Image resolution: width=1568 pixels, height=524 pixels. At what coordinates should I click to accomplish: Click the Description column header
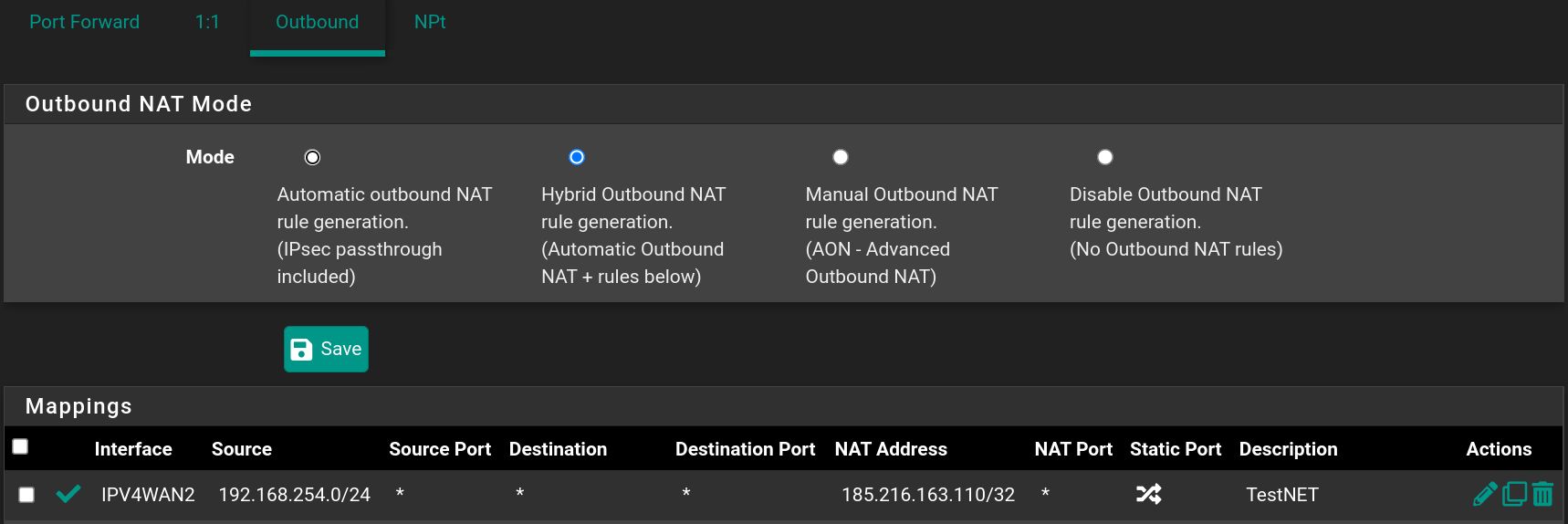[x=1288, y=449]
